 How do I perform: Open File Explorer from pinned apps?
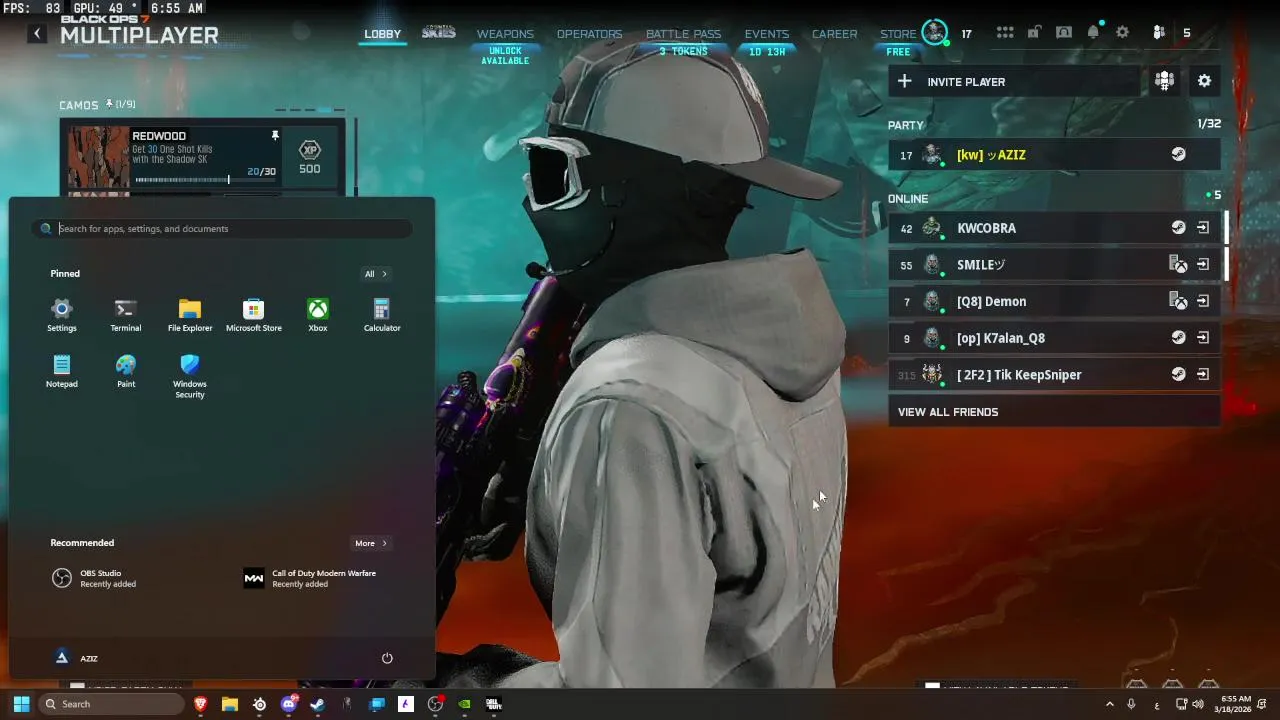(190, 315)
